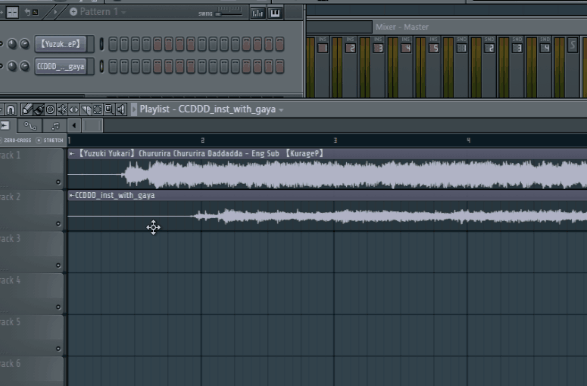
Task: Select mixer insert track 1
Action: 322,48
